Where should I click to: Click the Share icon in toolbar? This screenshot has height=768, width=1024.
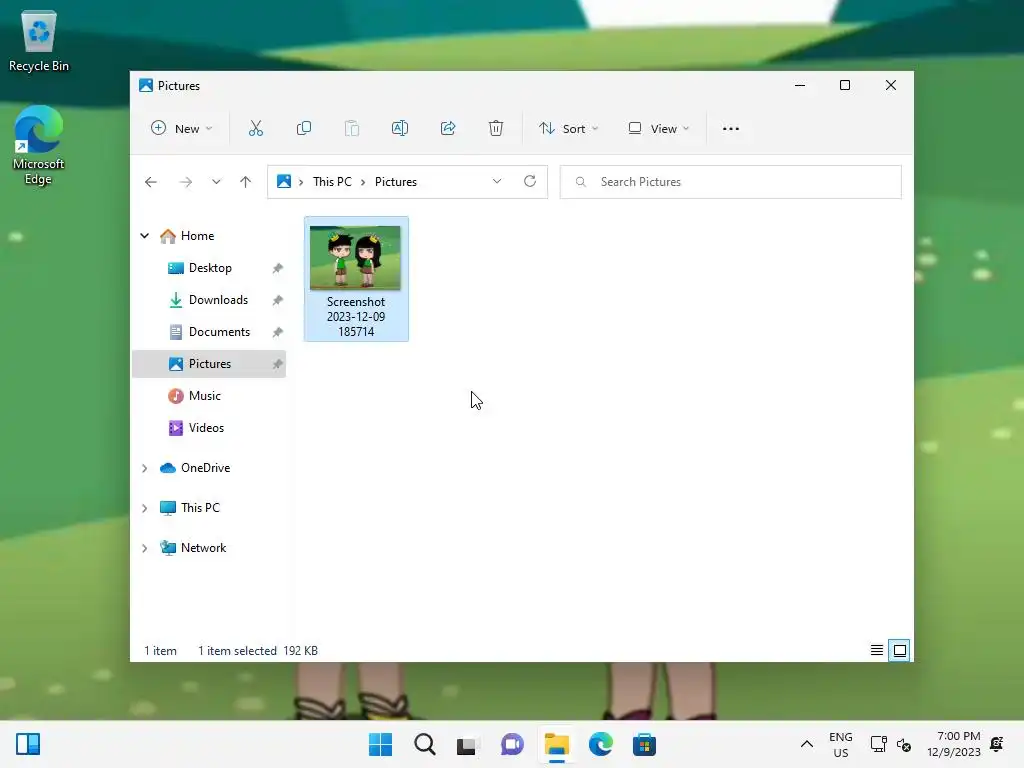tap(448, 129)
